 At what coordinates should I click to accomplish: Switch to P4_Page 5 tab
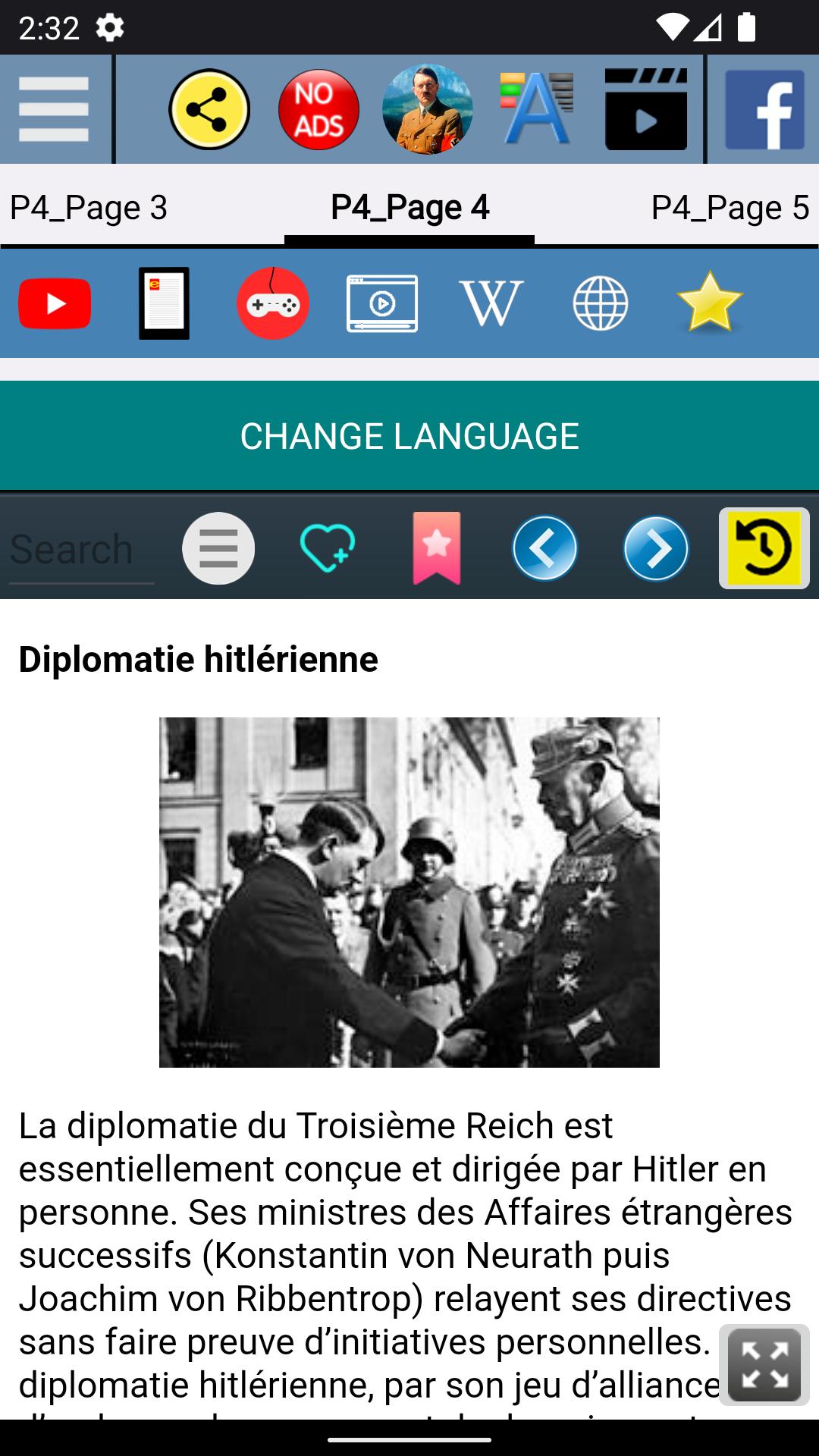[730, 207]
